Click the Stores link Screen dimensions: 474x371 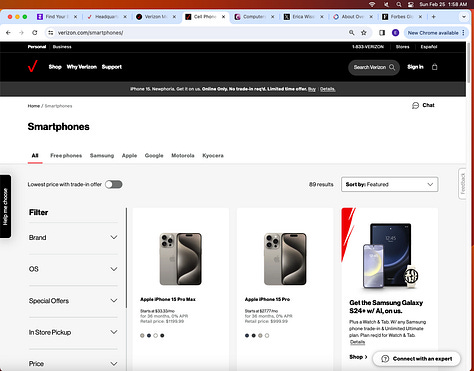click(x=402, y=47)
